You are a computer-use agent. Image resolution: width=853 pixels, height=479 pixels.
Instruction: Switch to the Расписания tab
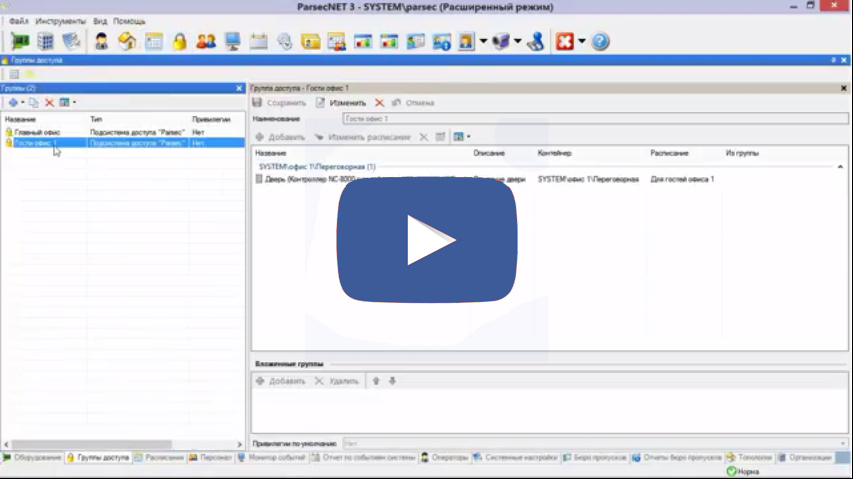pos(159,458)
